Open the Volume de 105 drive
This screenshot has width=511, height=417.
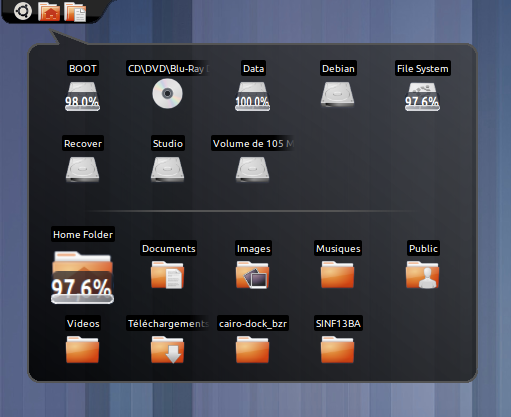[x=252, y=169]
